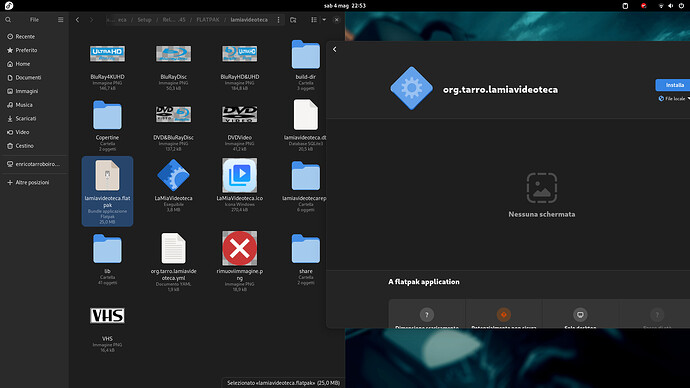Open the activities logo in top bar
Image resolution: width=690 pixels, height=388 pixels.
click(9, 6)
